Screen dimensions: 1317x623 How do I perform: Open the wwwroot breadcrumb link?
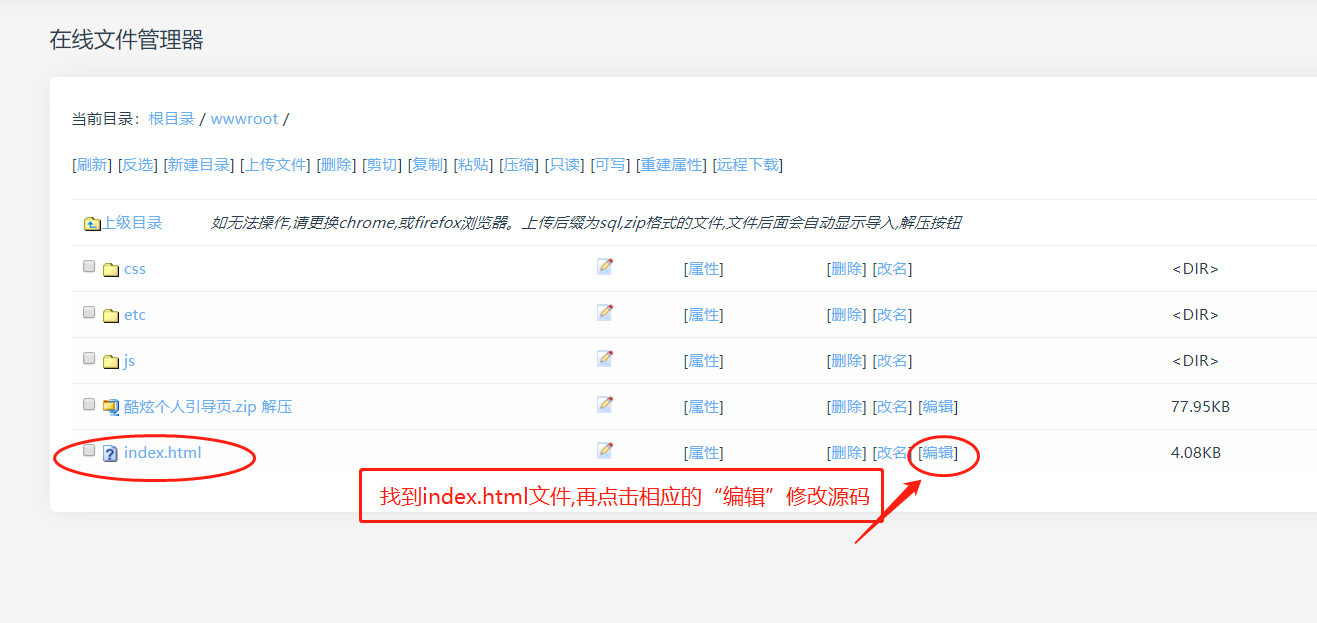tap(244, 118)
